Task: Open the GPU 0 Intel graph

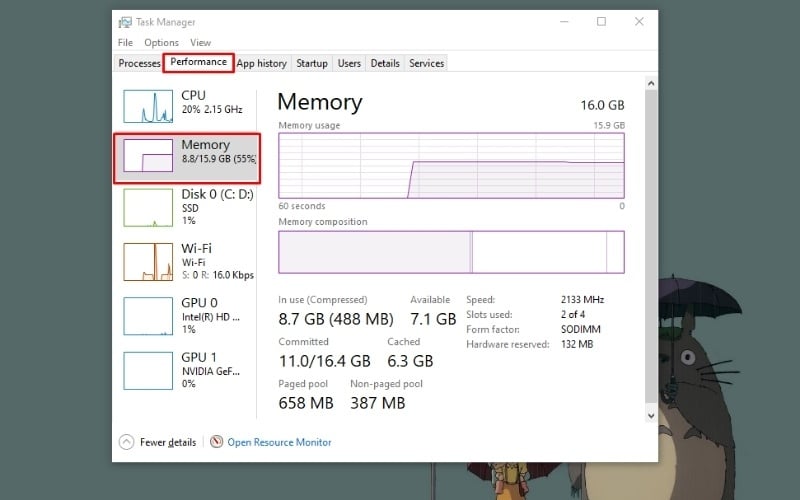Action: pos(148,315)
